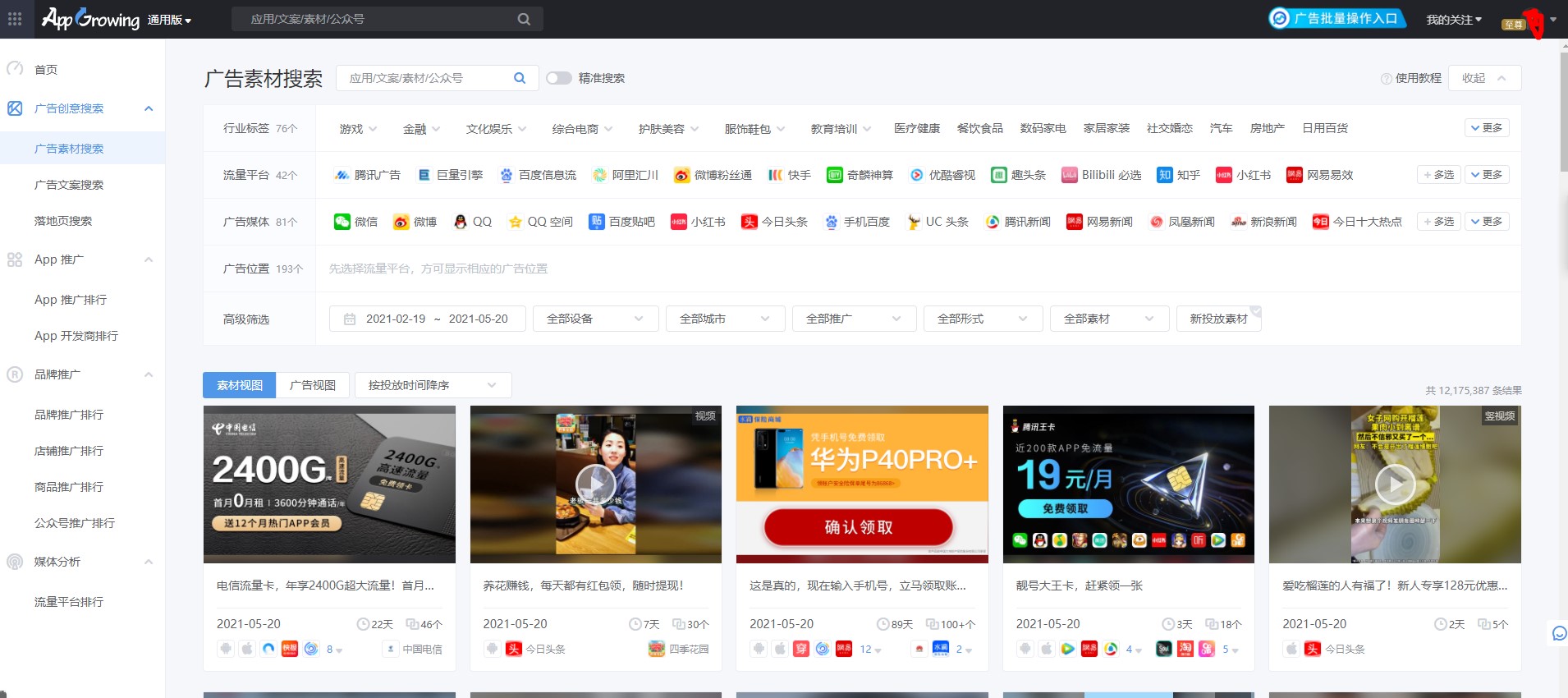1568x698 pixels.
Task: Open 流量平台排行 in sidebar
Action: click(x=69, y=602)
